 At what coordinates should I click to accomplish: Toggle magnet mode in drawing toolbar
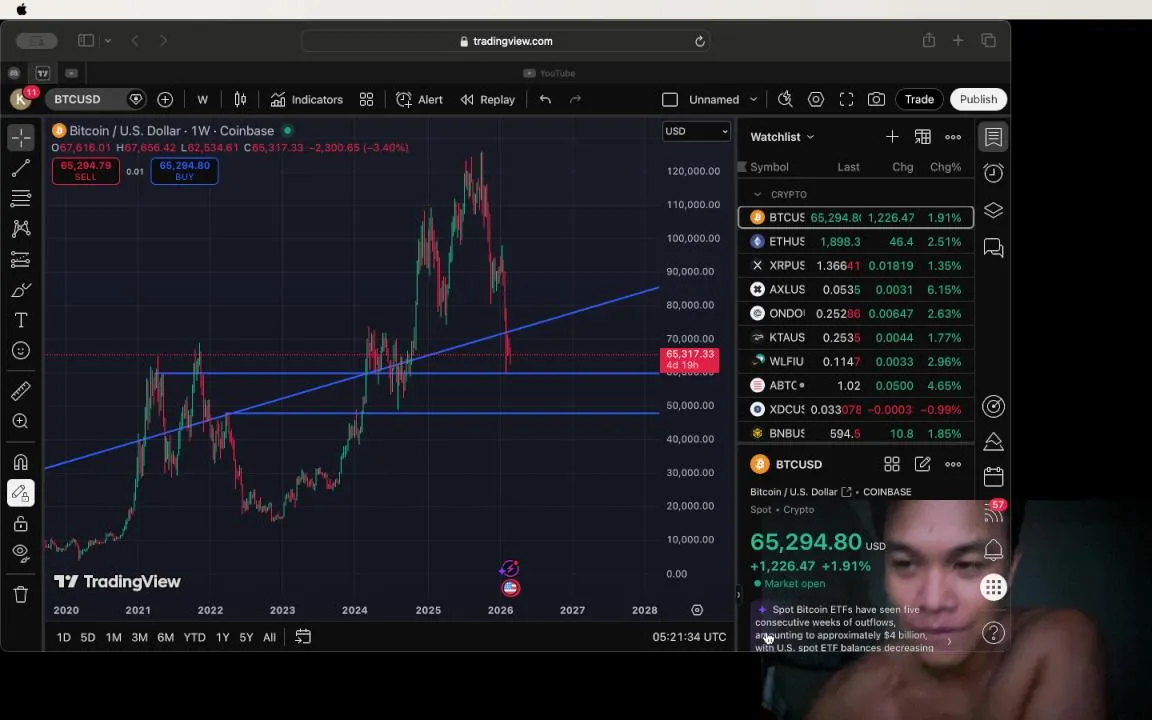pyautogui.click(x=21, y=462)
